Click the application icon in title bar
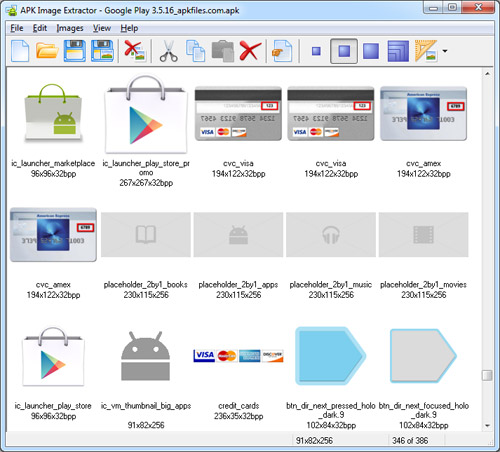The width and height of the screenshot is (500, 452). pyautogui.click(x=12, y=10)
